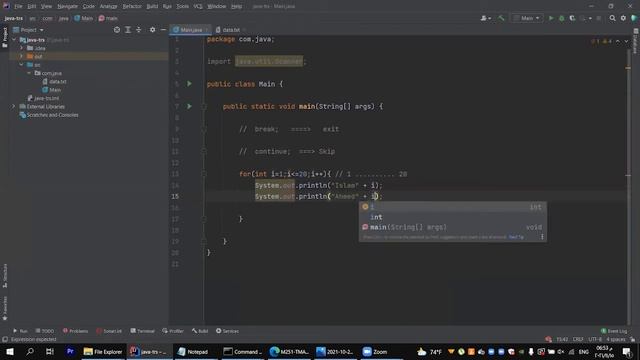Open Build menu

pos(152,6)
